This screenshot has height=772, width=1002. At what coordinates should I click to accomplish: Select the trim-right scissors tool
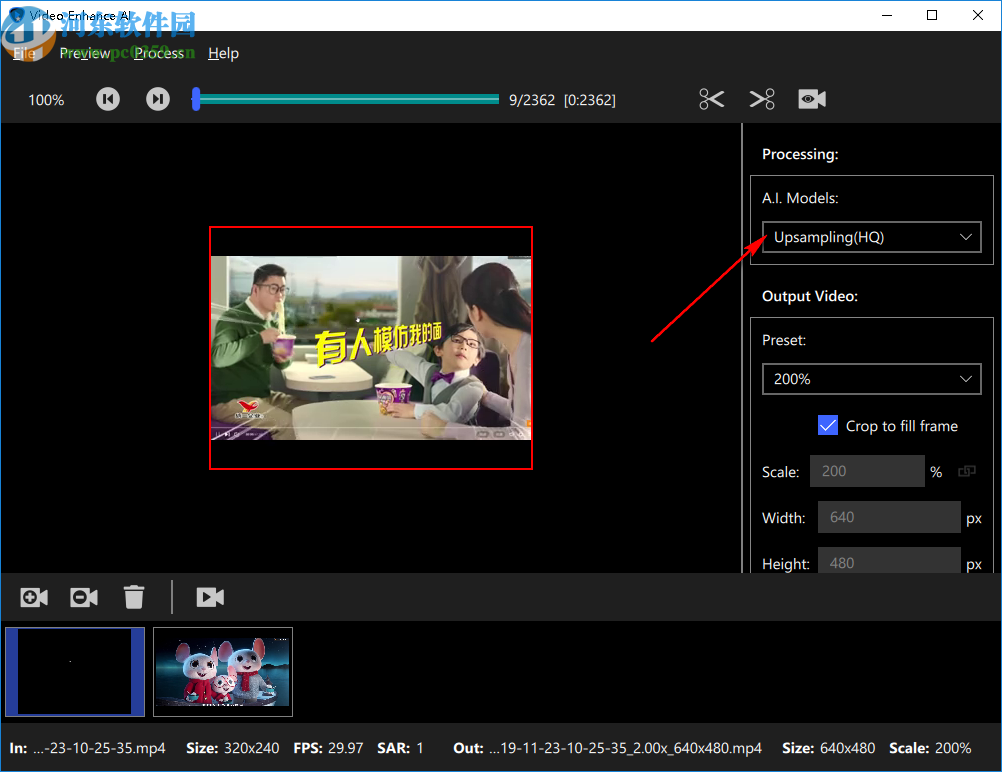(761, 98)
